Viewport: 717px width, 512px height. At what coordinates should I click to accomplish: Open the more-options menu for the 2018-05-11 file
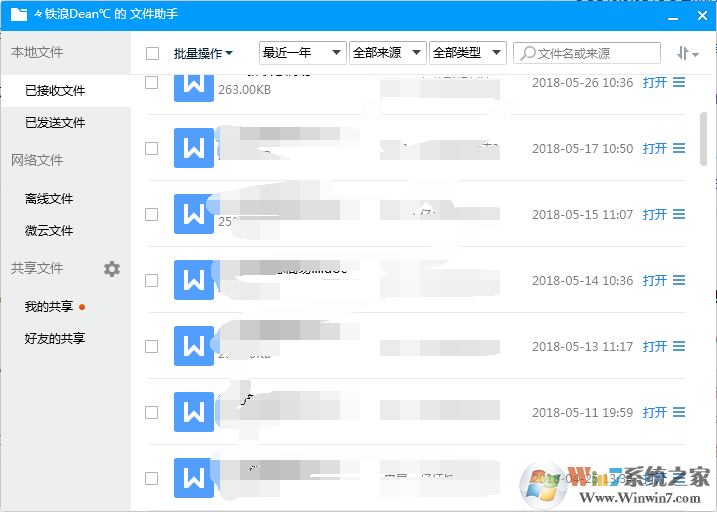(679, 412)
